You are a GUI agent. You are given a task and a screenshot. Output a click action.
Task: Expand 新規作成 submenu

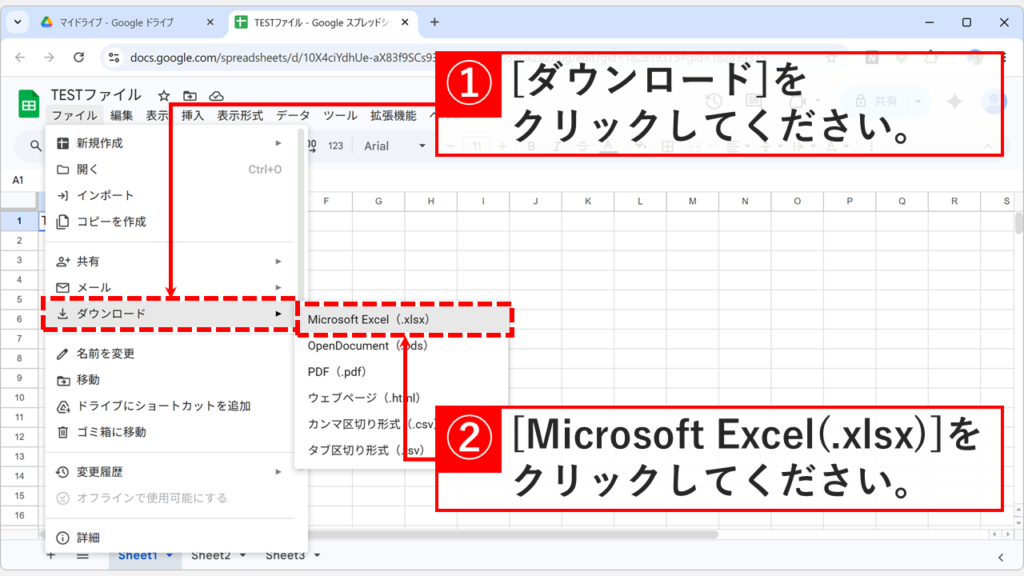(170, 143)
